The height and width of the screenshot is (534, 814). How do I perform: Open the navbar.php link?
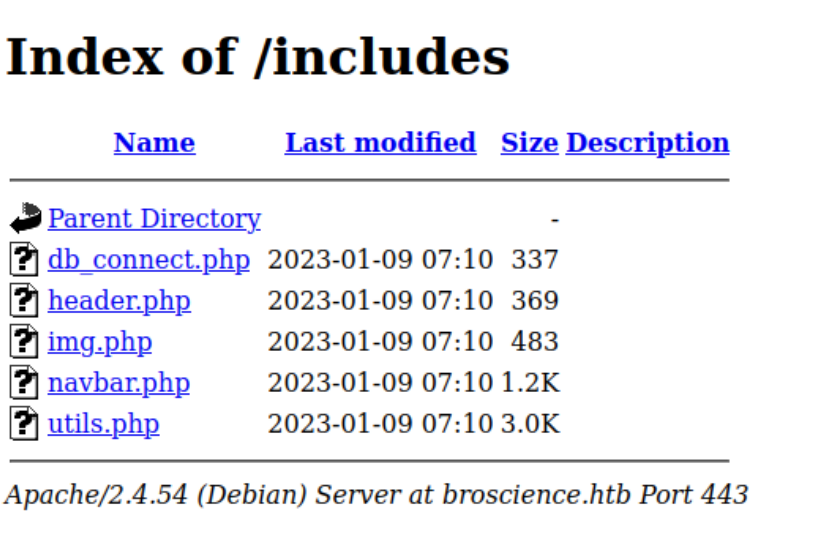coord(118,383)
